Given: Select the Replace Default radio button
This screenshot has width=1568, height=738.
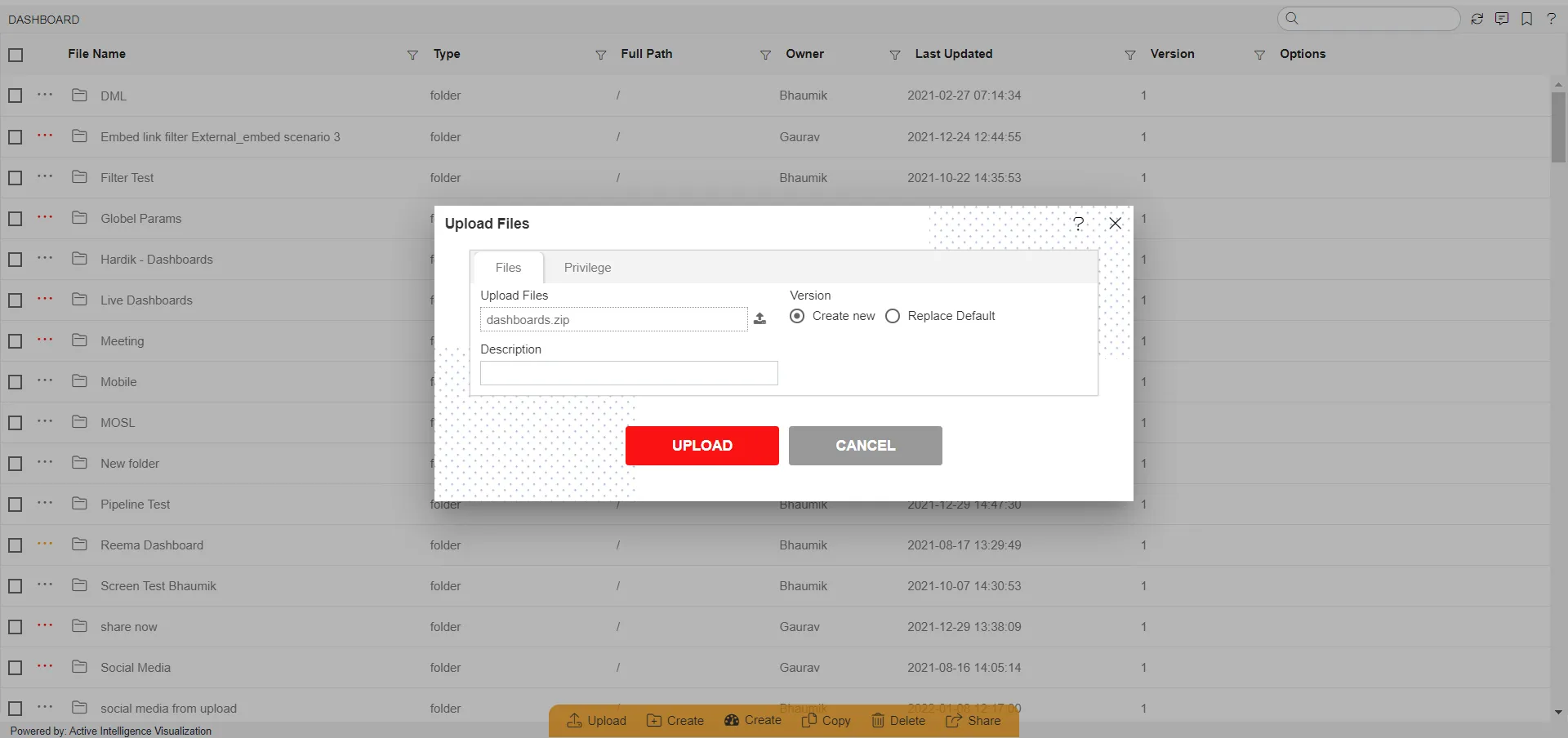Looking at the screenshot, I should pos(893,316).
